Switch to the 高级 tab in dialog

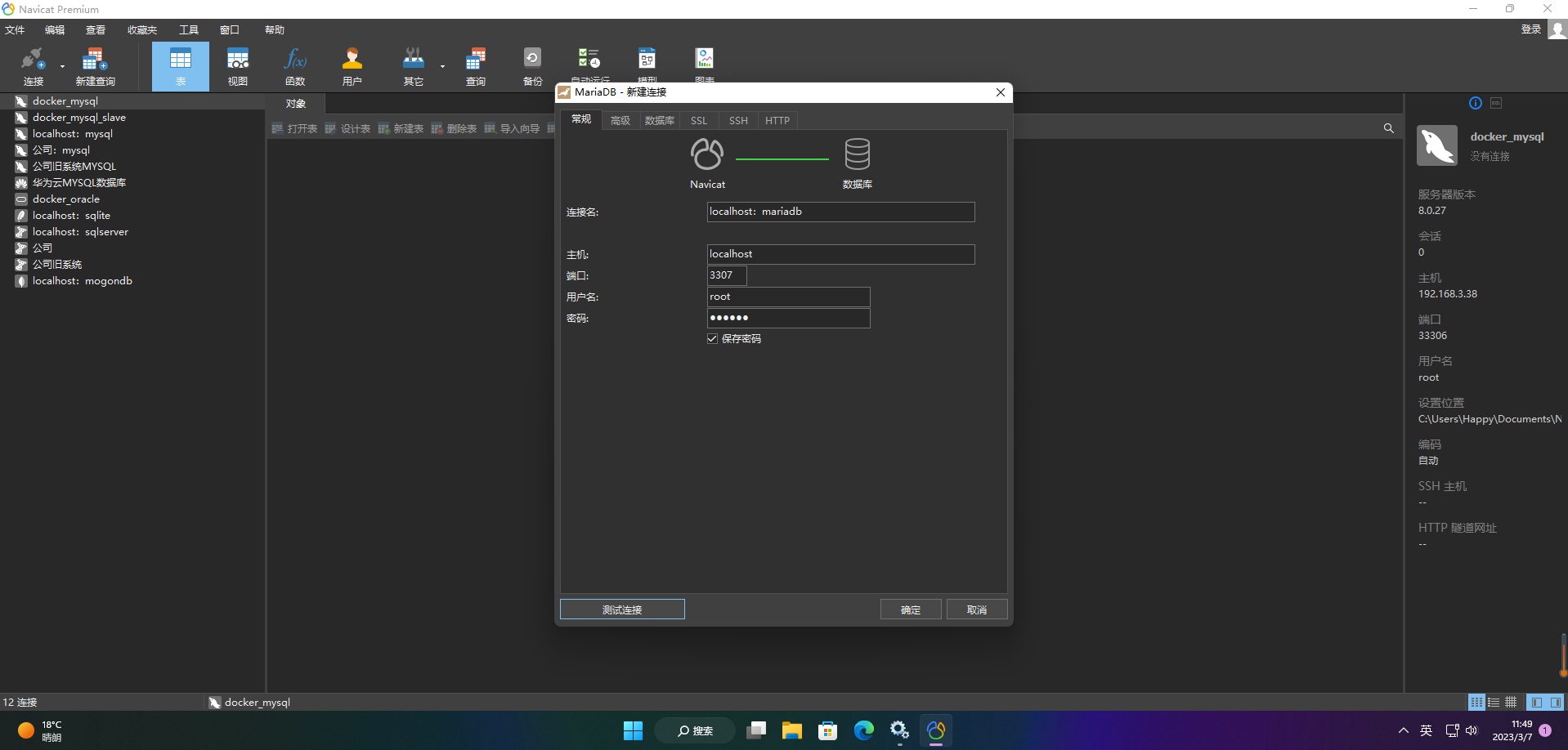[x=620, y=121]
